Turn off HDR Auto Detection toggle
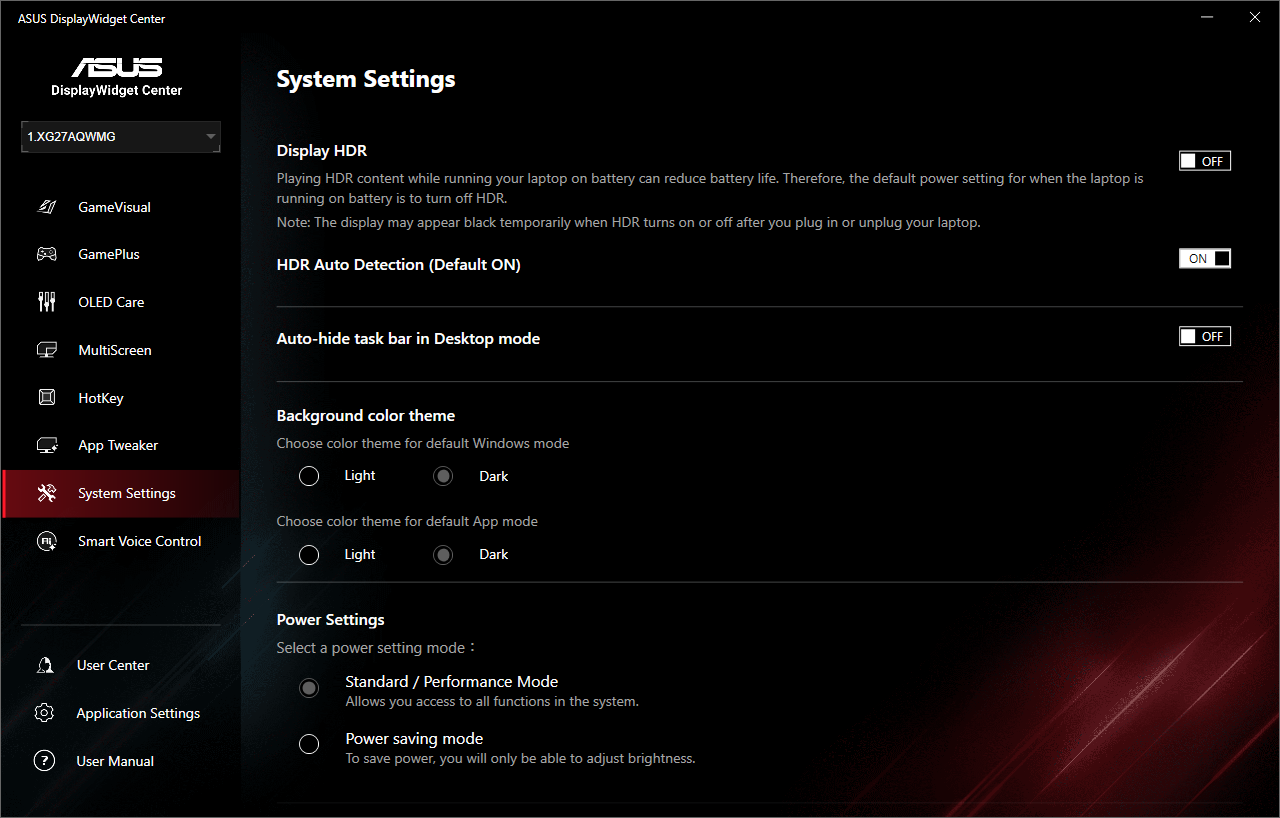The width and height of the screenshot is (1280, 818). (1204, 259)
